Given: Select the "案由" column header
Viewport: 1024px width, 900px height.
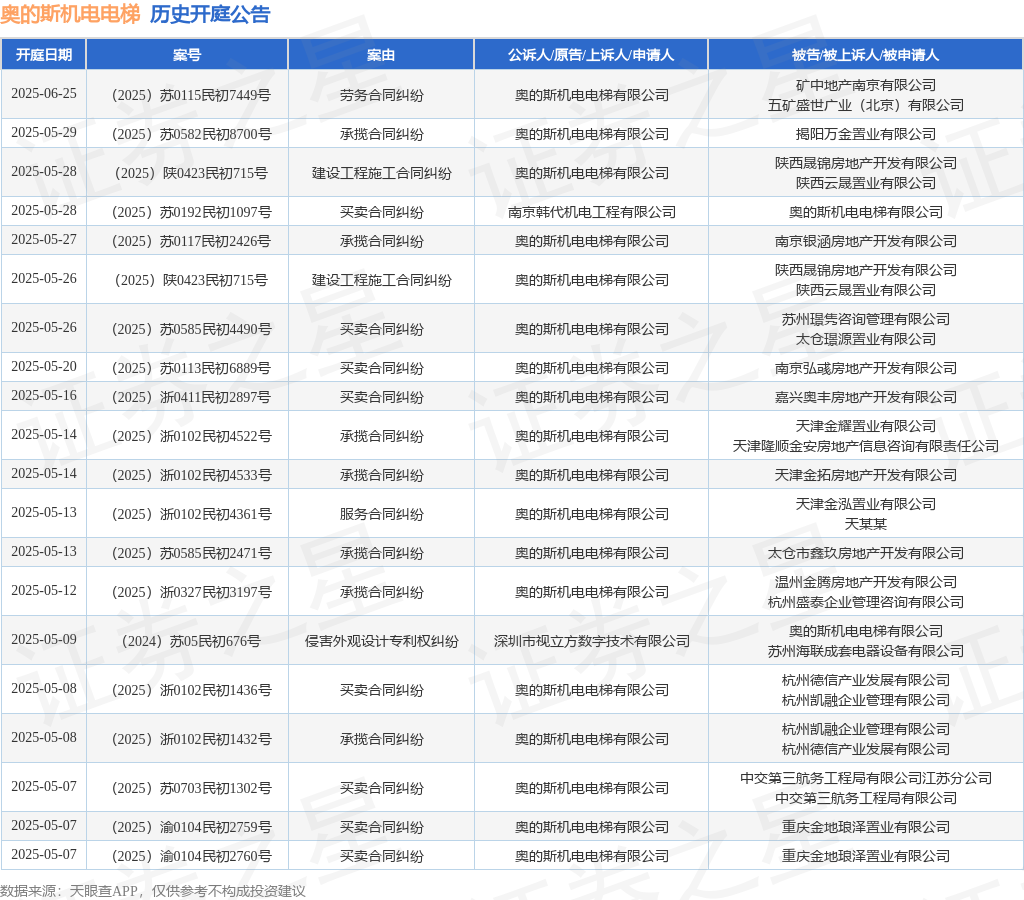Looking at the screenshot, I should click(381, 55).
